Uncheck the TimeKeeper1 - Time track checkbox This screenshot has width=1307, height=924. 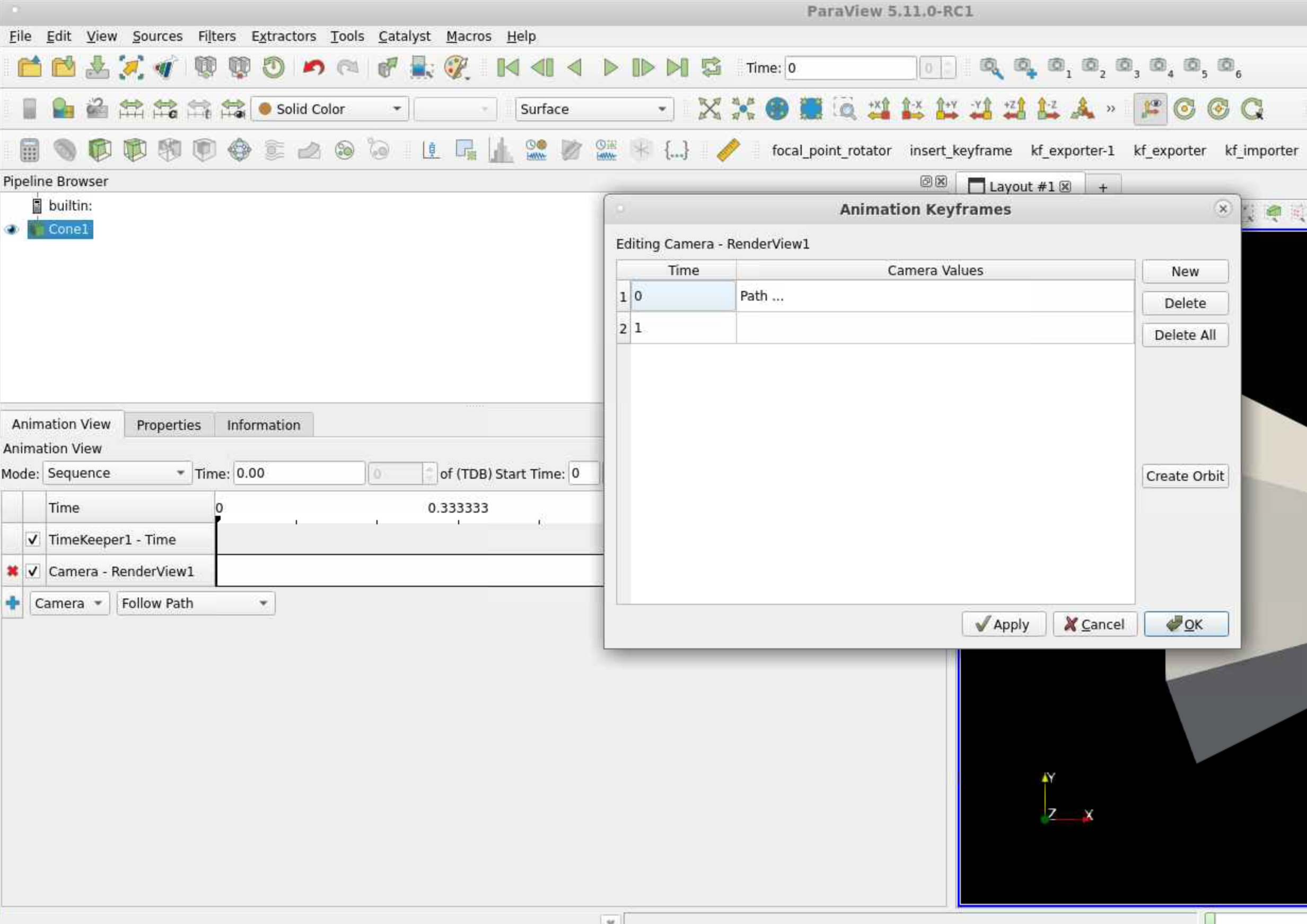[33, 539]
